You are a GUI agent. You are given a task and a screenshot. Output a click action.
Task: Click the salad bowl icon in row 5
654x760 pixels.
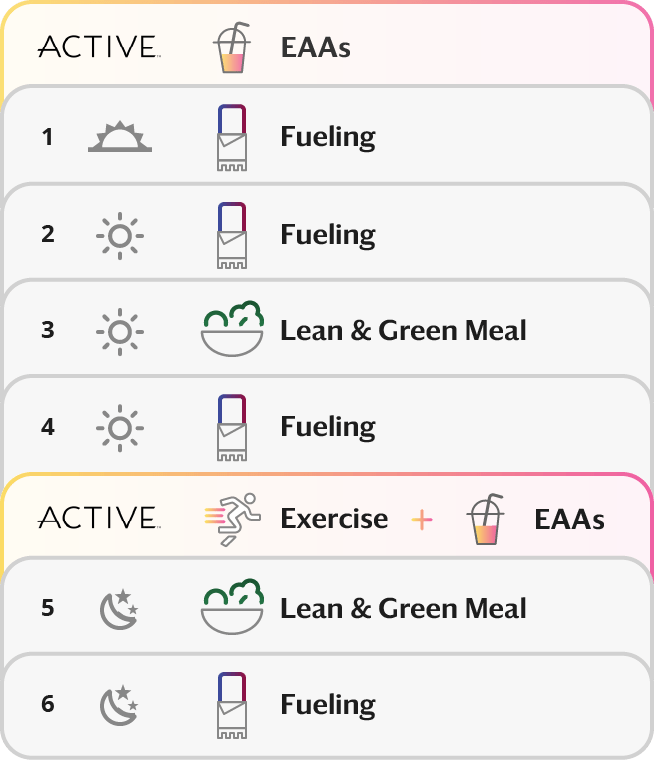(232, 608)
